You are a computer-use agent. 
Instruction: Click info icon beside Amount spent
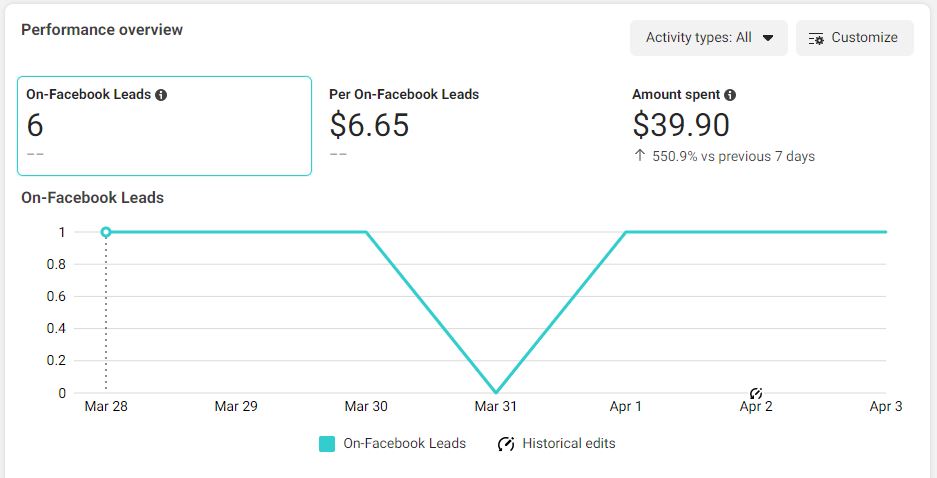(730, 95)
